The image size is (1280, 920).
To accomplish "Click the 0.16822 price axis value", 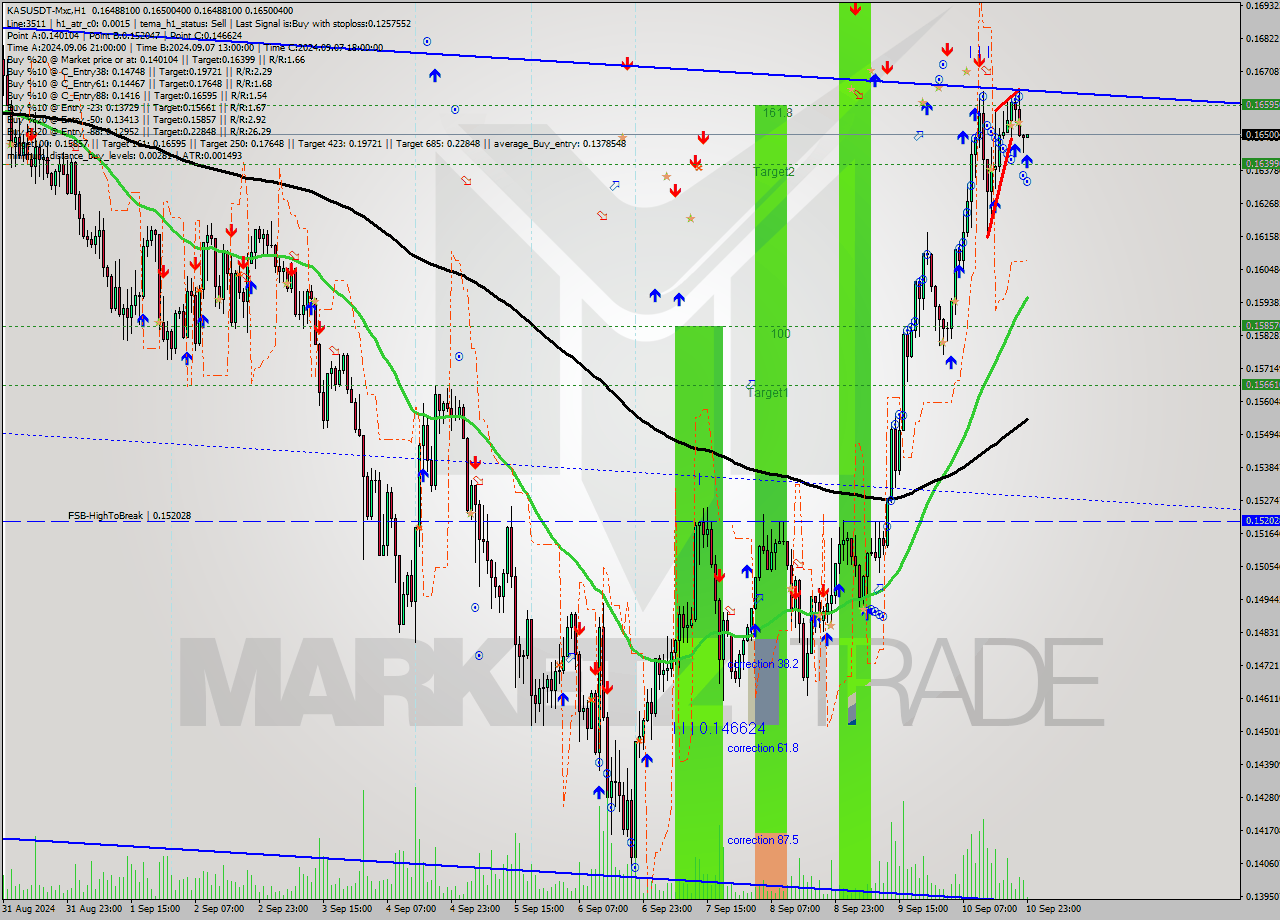I will [x=1264, y=38].
